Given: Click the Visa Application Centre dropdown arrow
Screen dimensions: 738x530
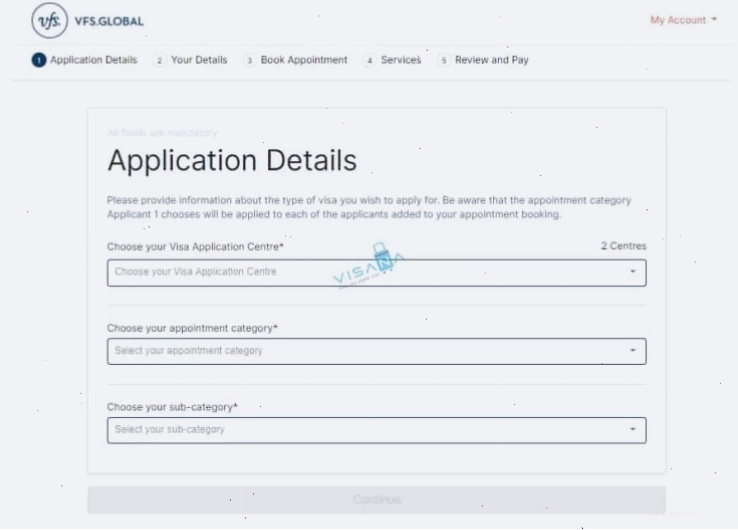Looking at the screenshot, I should [633, 272].
